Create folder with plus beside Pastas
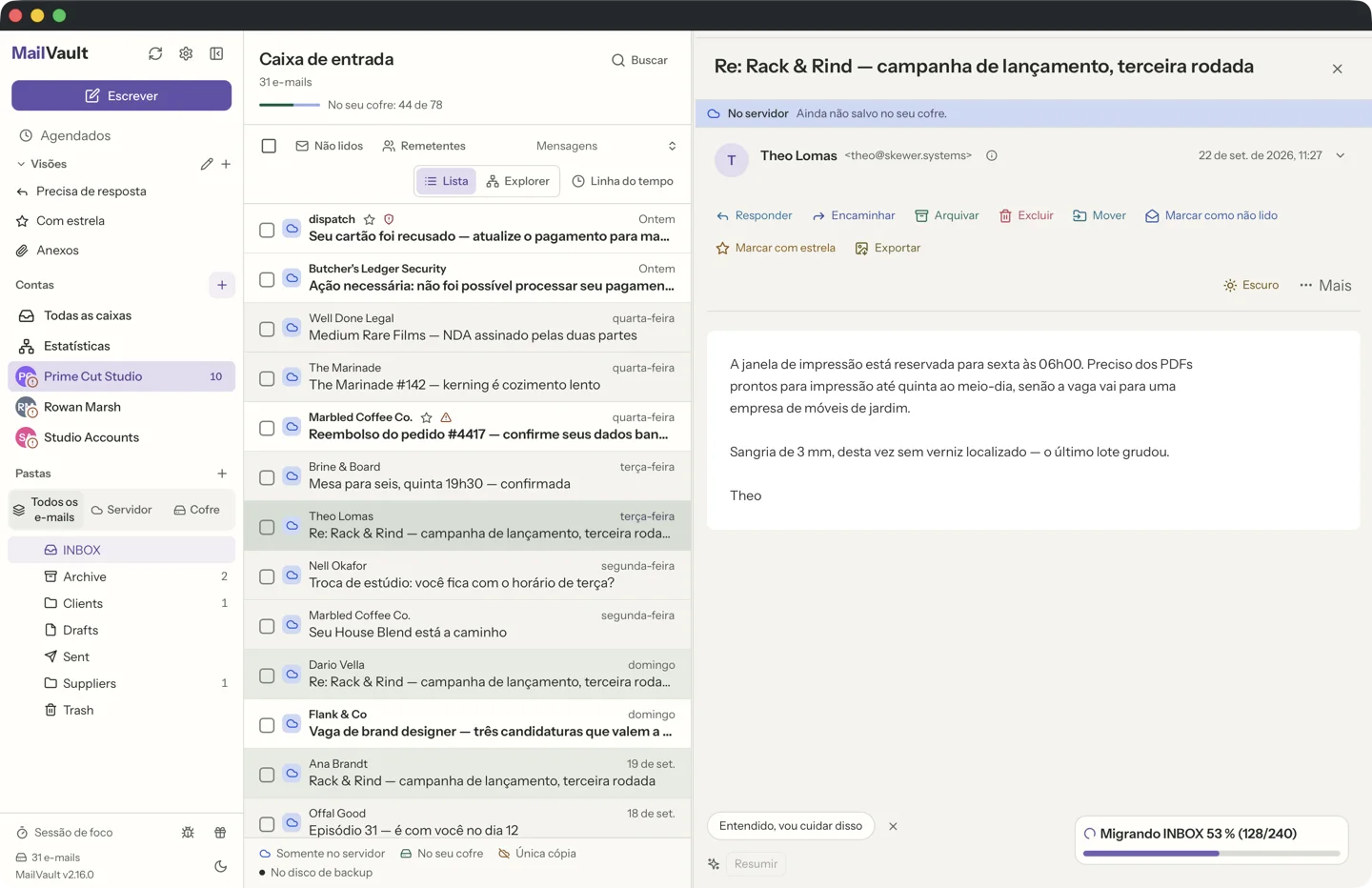 (222, 474)
